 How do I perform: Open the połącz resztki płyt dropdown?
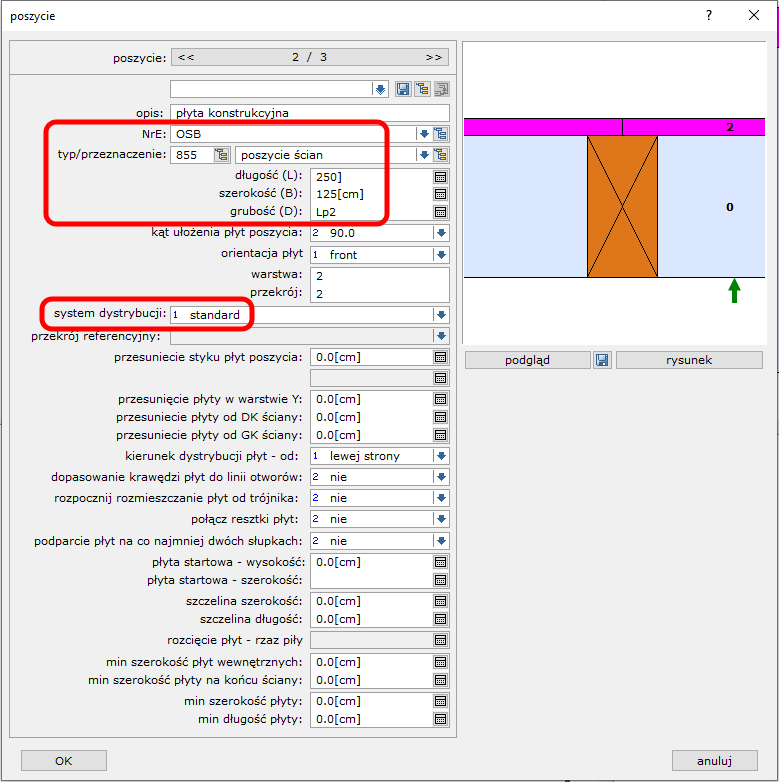pos(440,519)
